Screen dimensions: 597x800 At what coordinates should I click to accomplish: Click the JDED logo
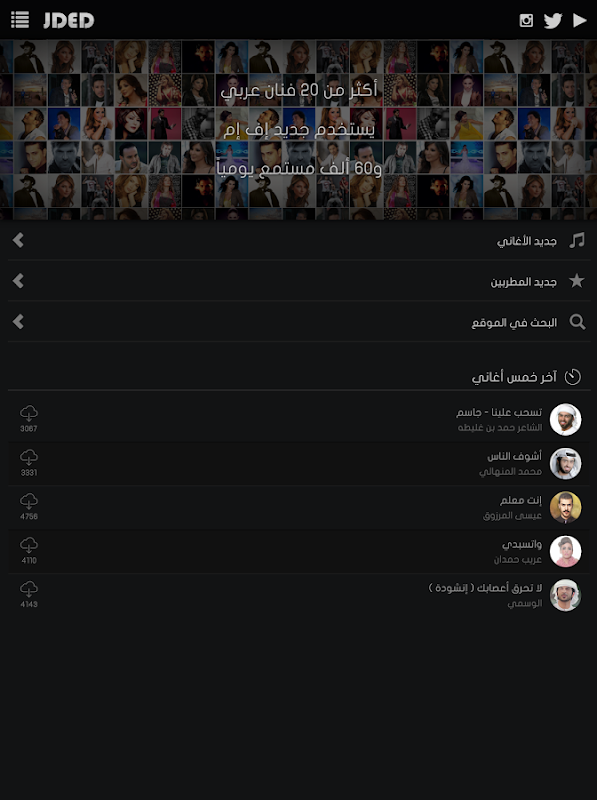pos(68,20)
